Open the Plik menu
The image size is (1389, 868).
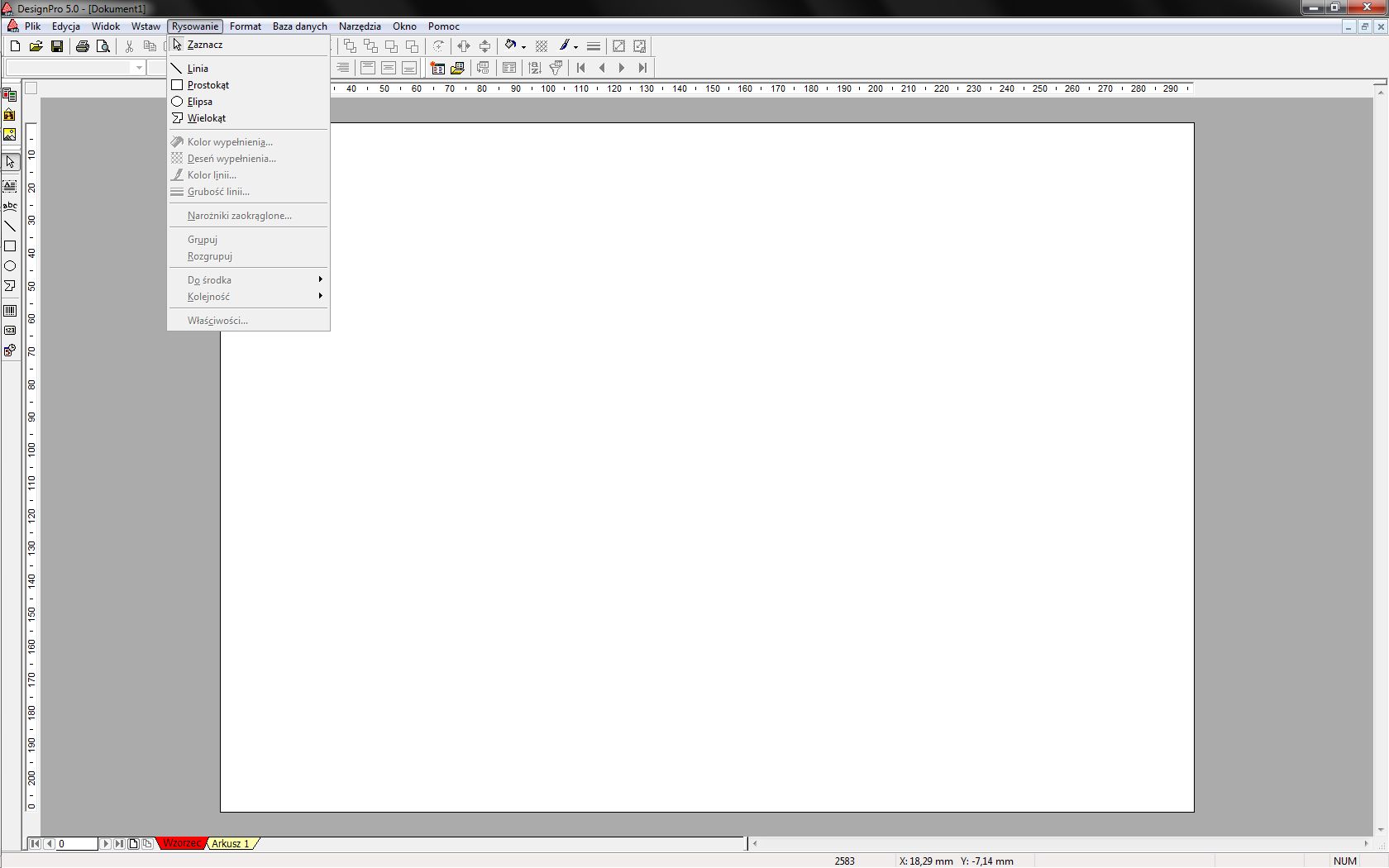pos(33,26)
